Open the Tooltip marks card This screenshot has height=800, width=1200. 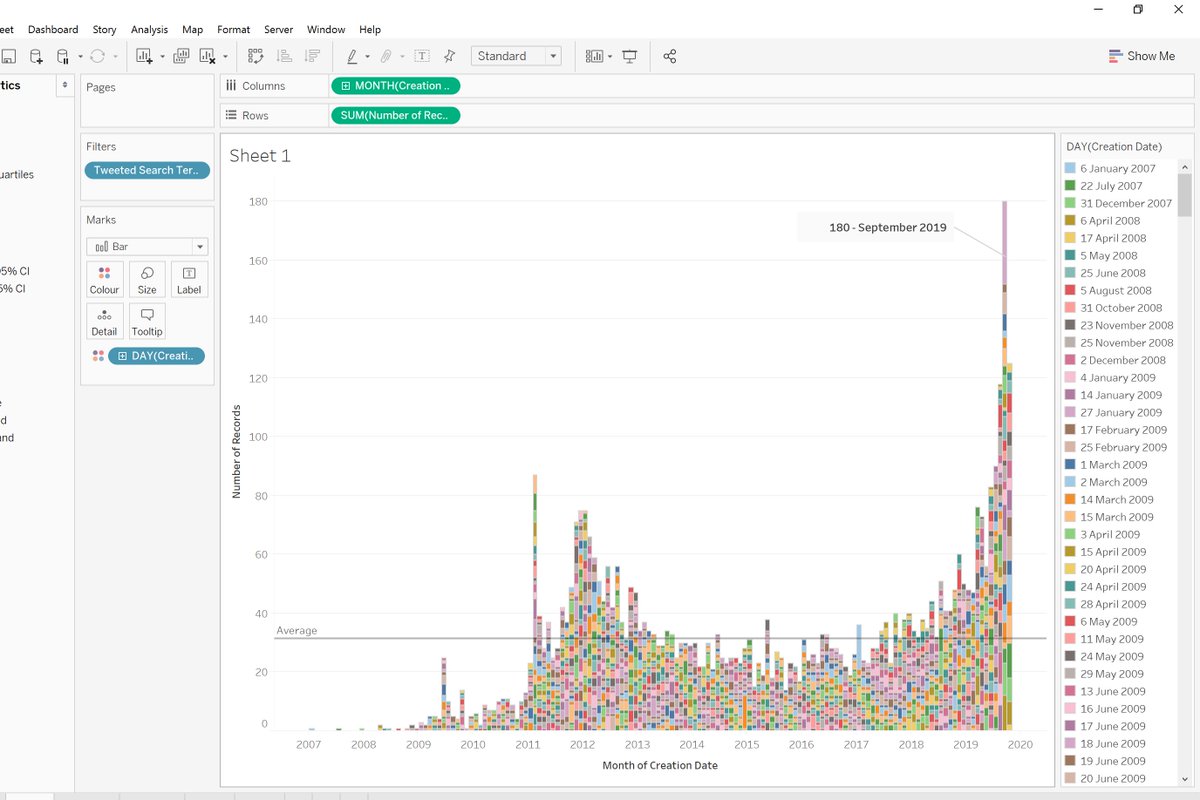[x=147, y=321]
